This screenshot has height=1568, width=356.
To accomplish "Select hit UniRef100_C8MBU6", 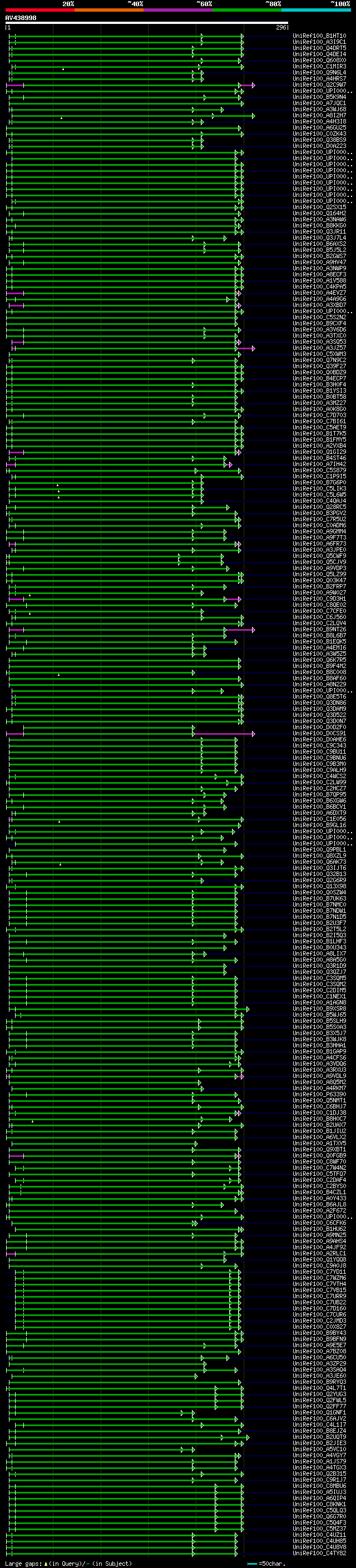I will pos(319,1485).
